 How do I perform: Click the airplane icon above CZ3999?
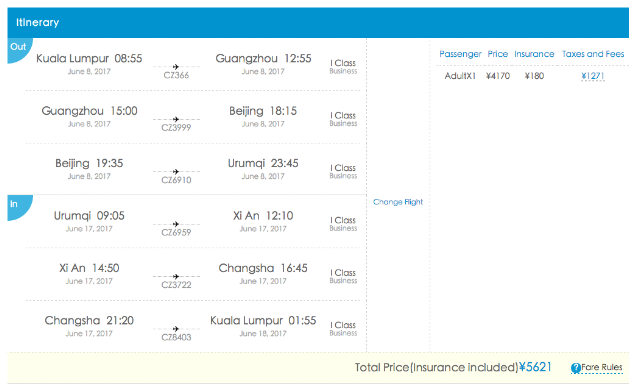click(176, 119)
